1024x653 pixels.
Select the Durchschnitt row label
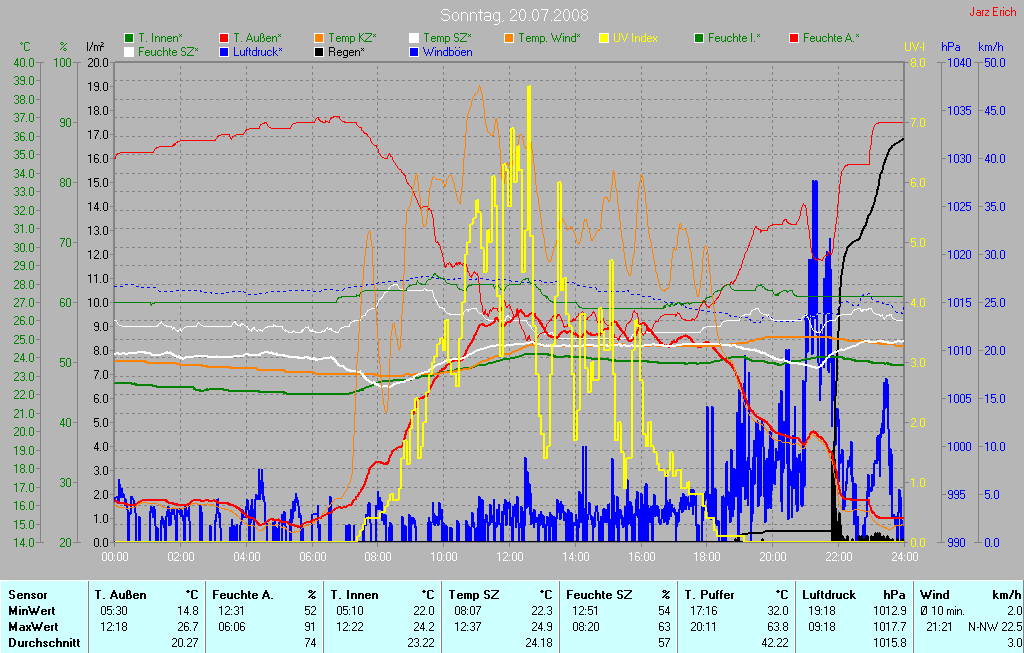click(44, 643)
